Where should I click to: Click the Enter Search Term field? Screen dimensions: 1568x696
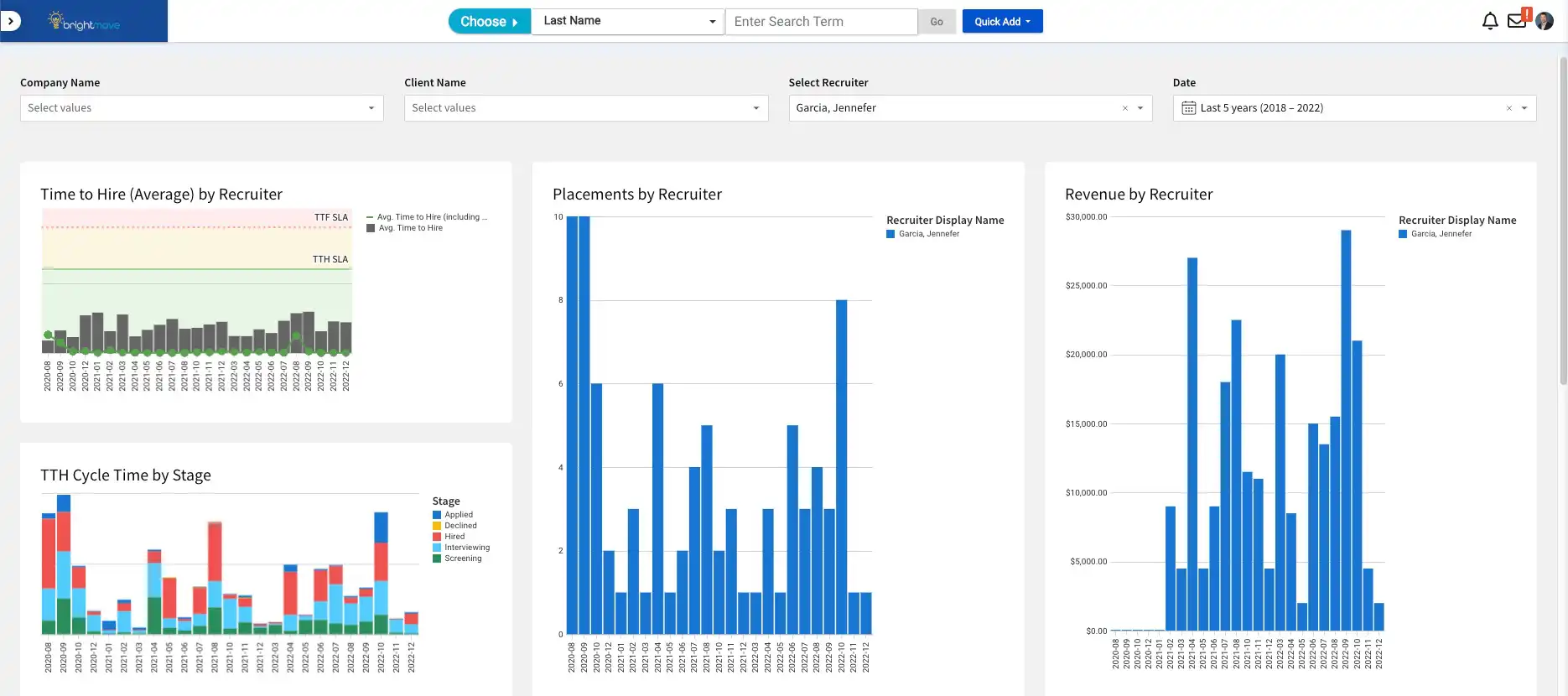click(x=820, y=22)
